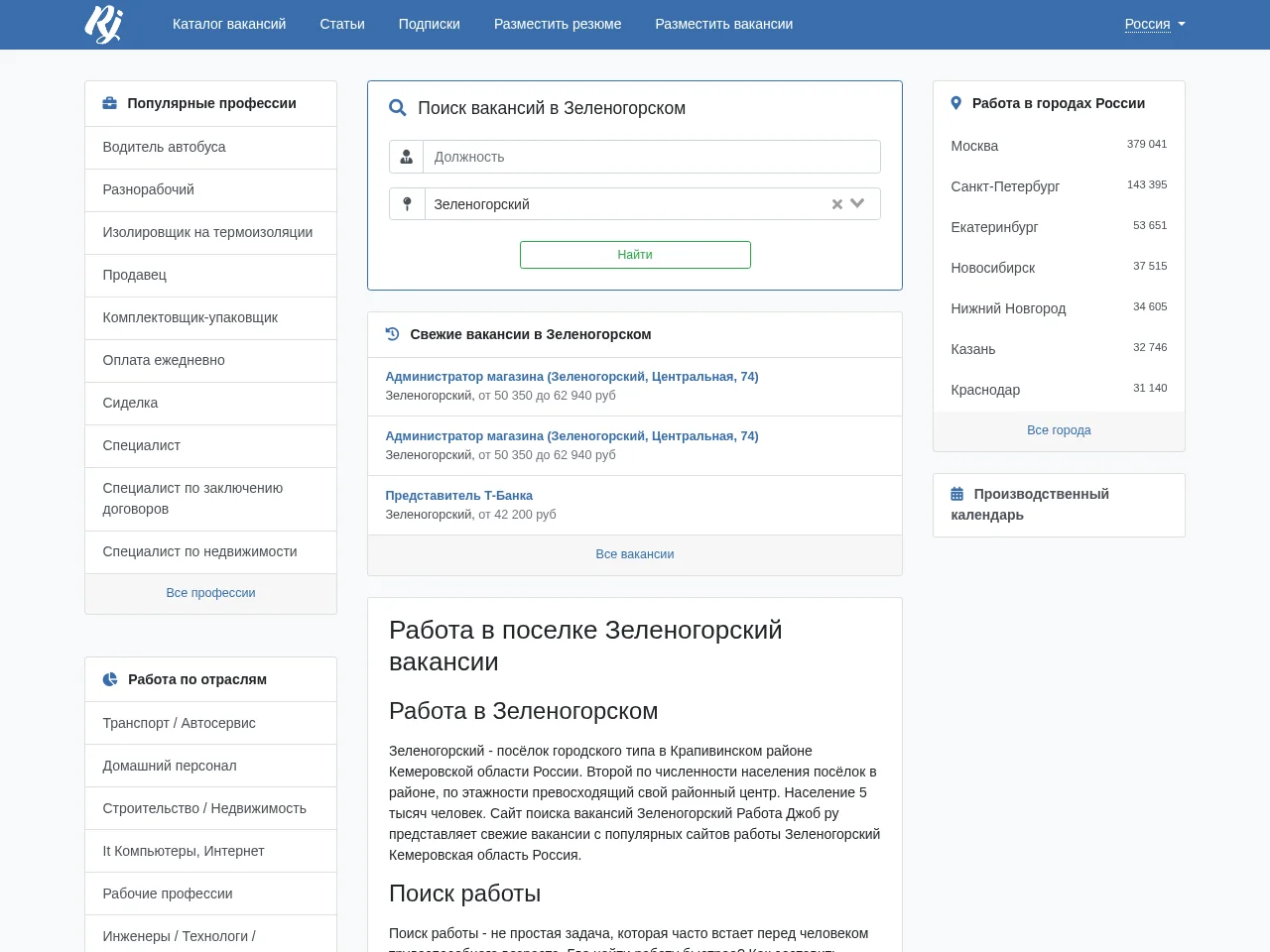Click the location pin icon beside Зеленогорский field
The width and height of the screenshot is (1270, 952).
[407, 204]
